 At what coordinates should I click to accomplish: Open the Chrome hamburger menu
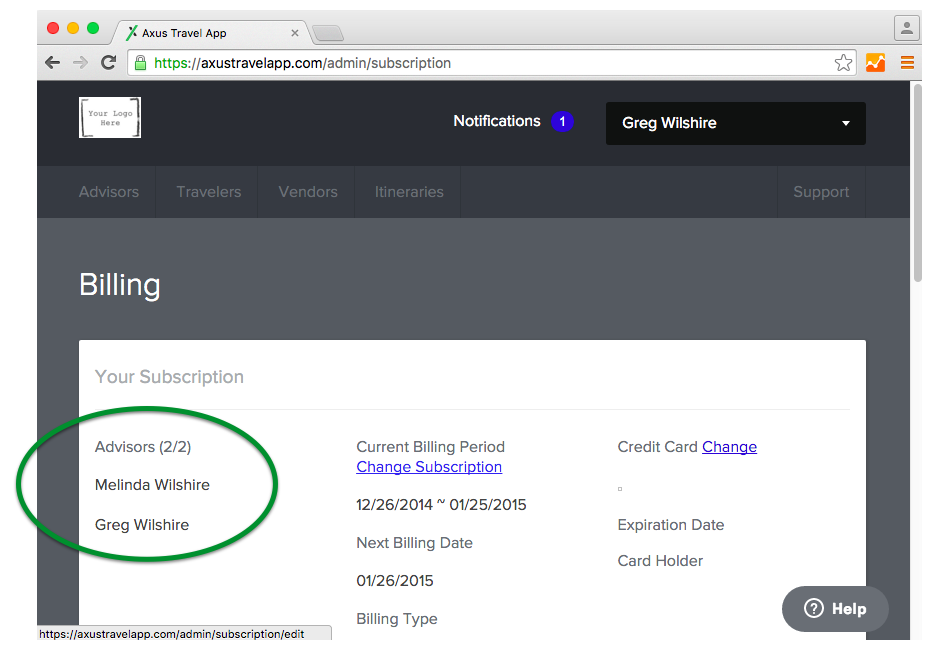[907, 63]
